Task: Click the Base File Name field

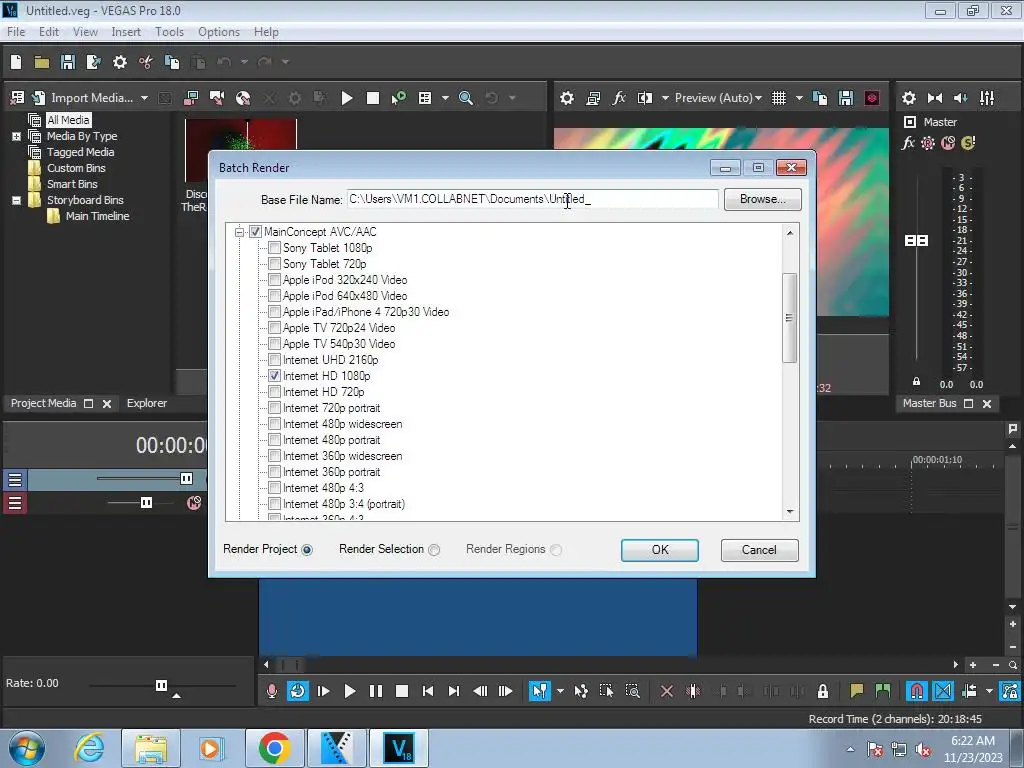Action: 532,199
